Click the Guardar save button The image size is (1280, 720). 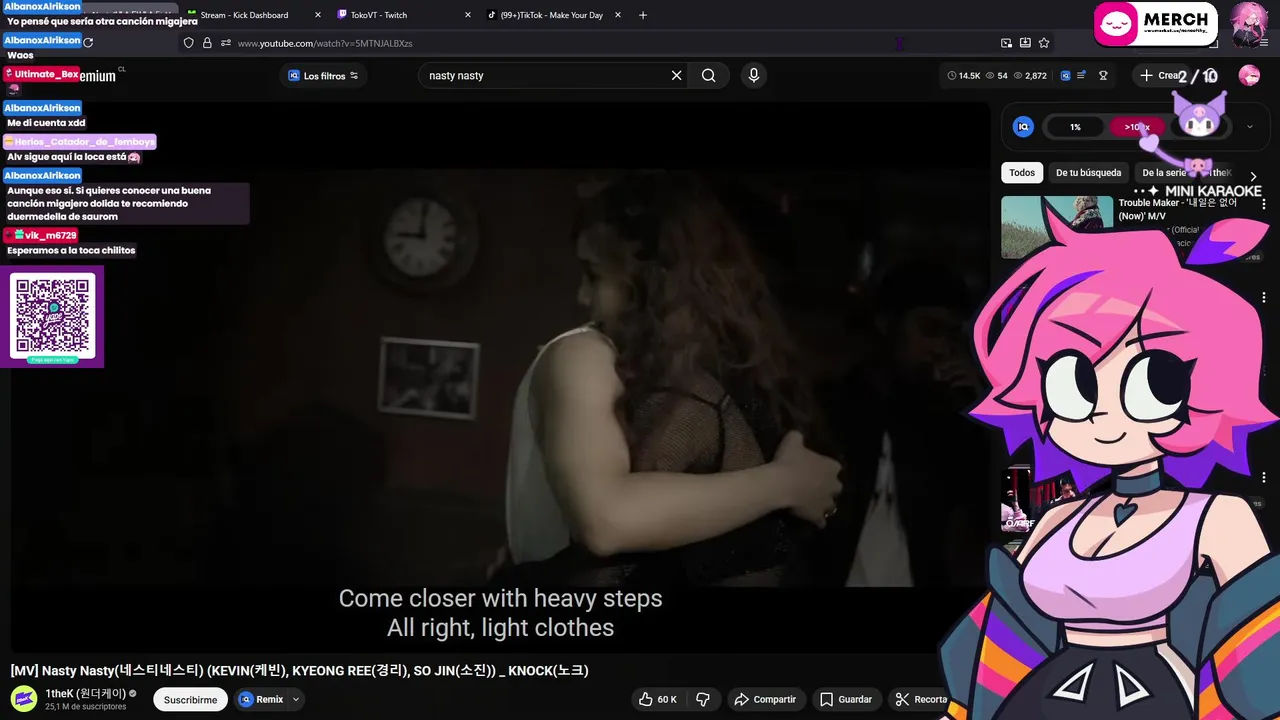click(846, 699)
